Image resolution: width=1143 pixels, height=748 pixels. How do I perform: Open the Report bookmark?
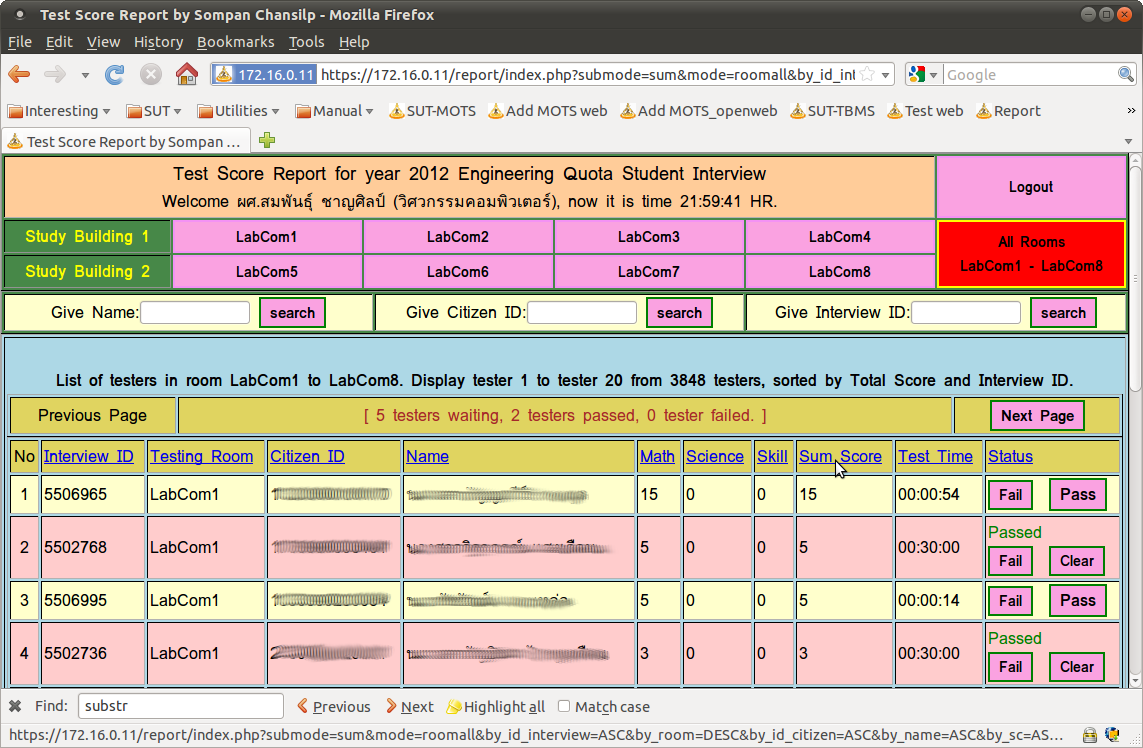point(1008,111)
